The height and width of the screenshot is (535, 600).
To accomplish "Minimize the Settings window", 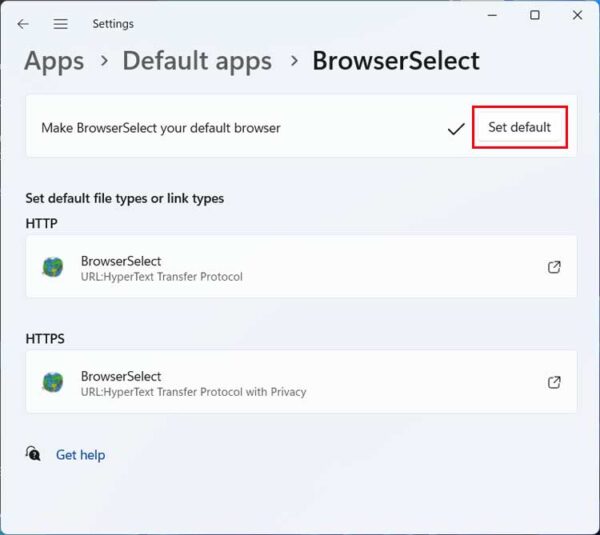I will [x=492, y=15].
